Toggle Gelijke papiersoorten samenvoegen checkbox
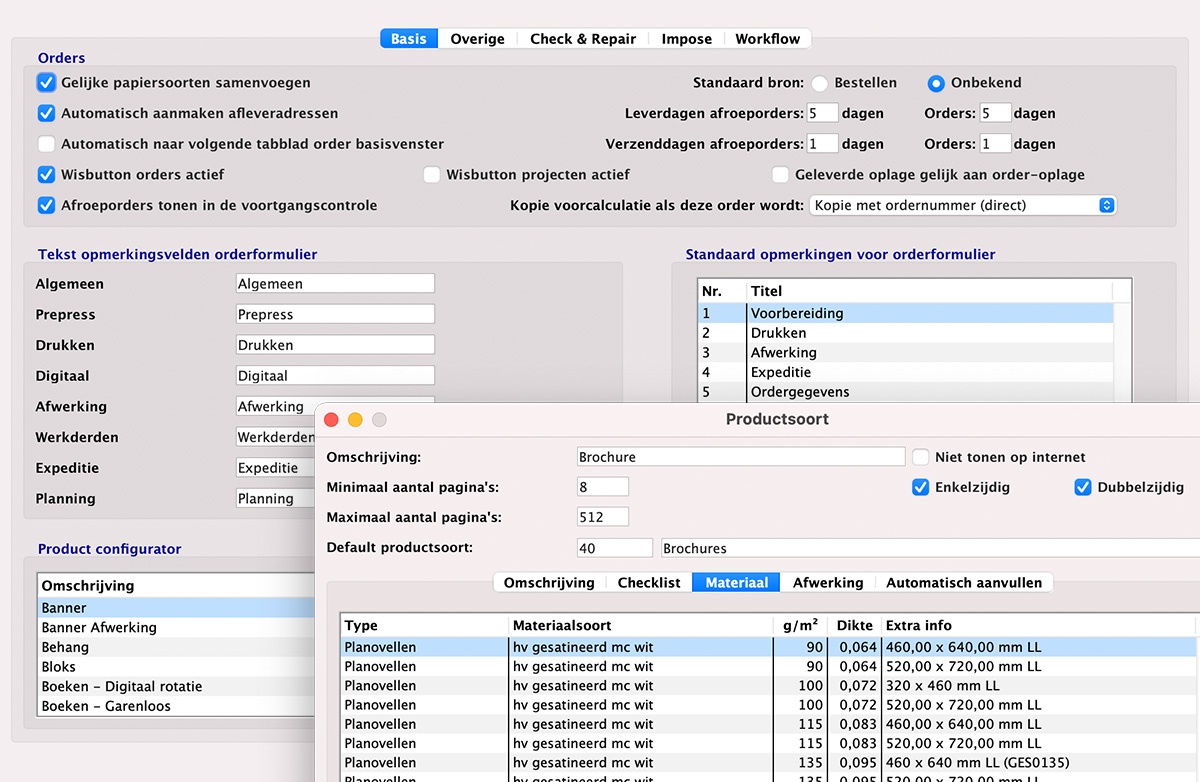Viewport: 1200px width, 782px height. (46, 82)
